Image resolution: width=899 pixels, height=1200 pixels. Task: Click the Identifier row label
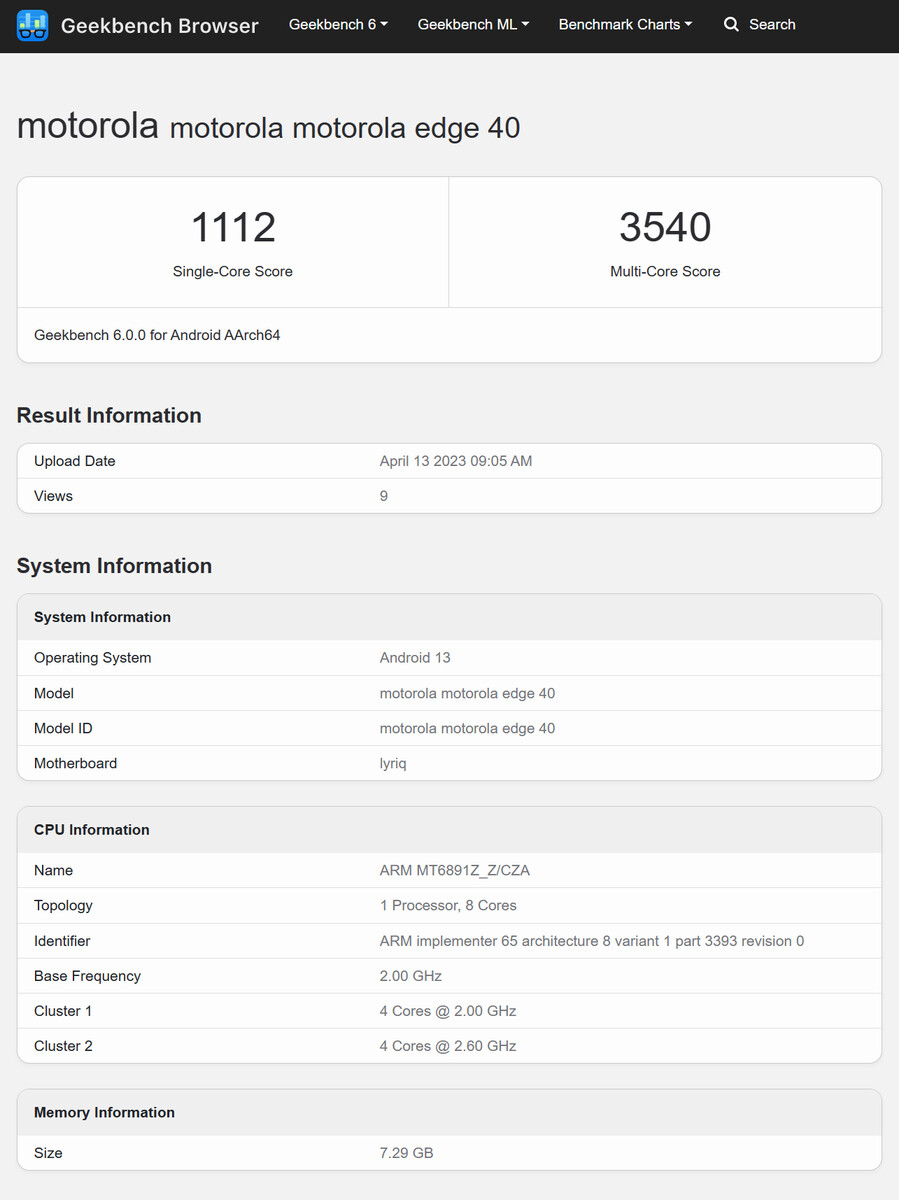[62, 941]
